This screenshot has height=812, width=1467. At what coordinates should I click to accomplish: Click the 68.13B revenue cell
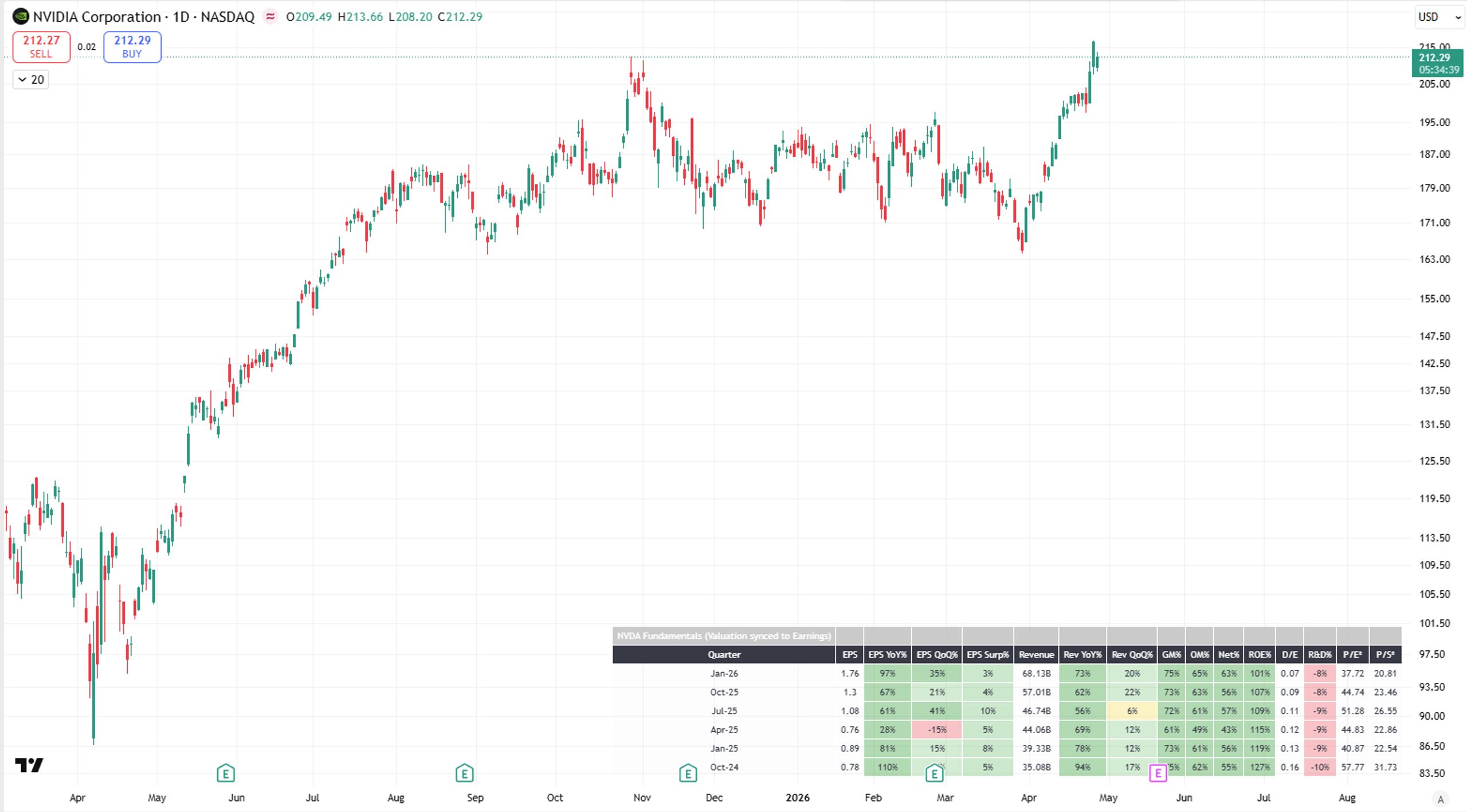pos(1036,673)
